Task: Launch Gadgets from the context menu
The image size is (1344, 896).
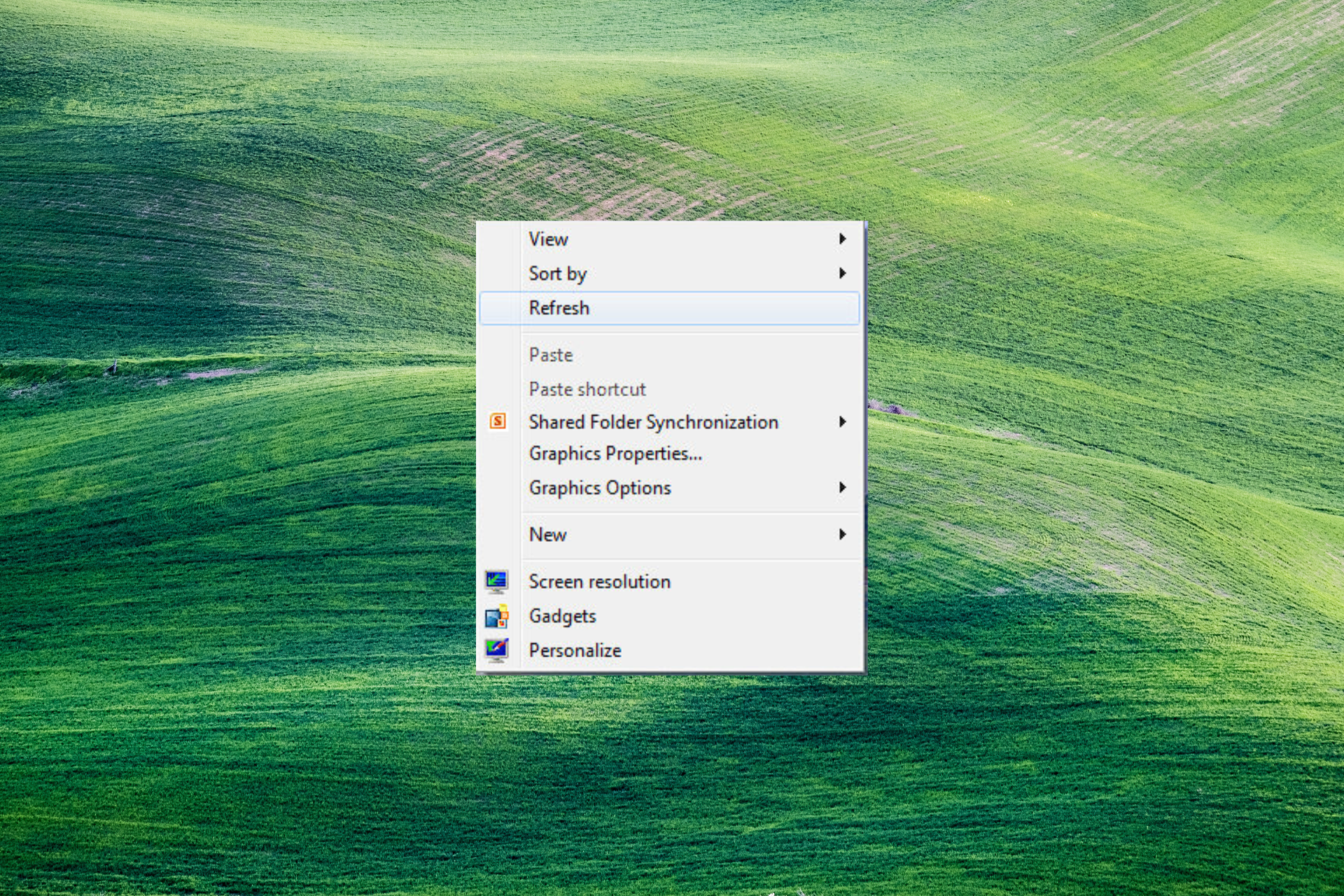Action: [x=670, y=616]
